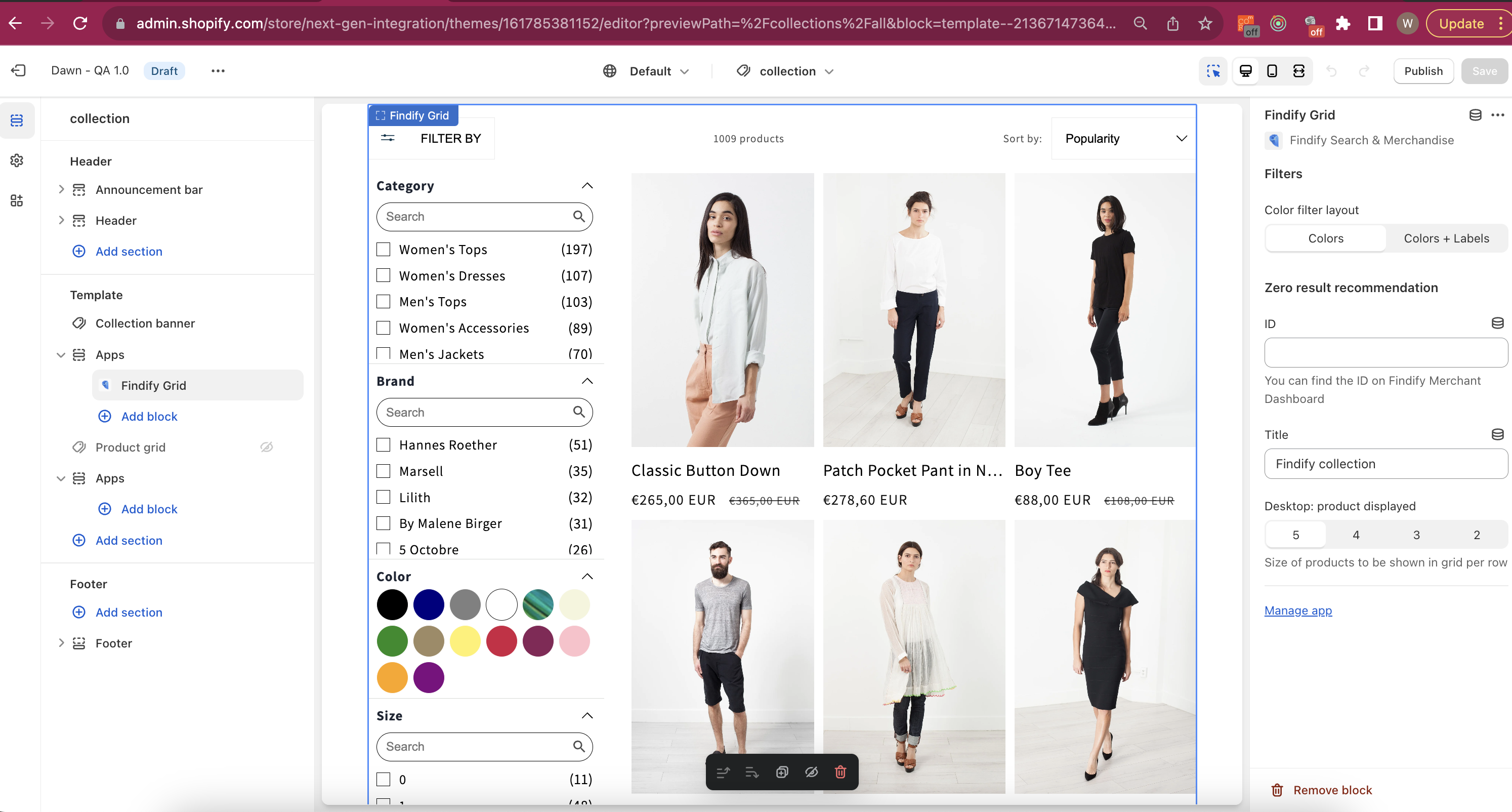Select Colors + Labels layout option
1512x812 pixels.
coord(1446,238)
